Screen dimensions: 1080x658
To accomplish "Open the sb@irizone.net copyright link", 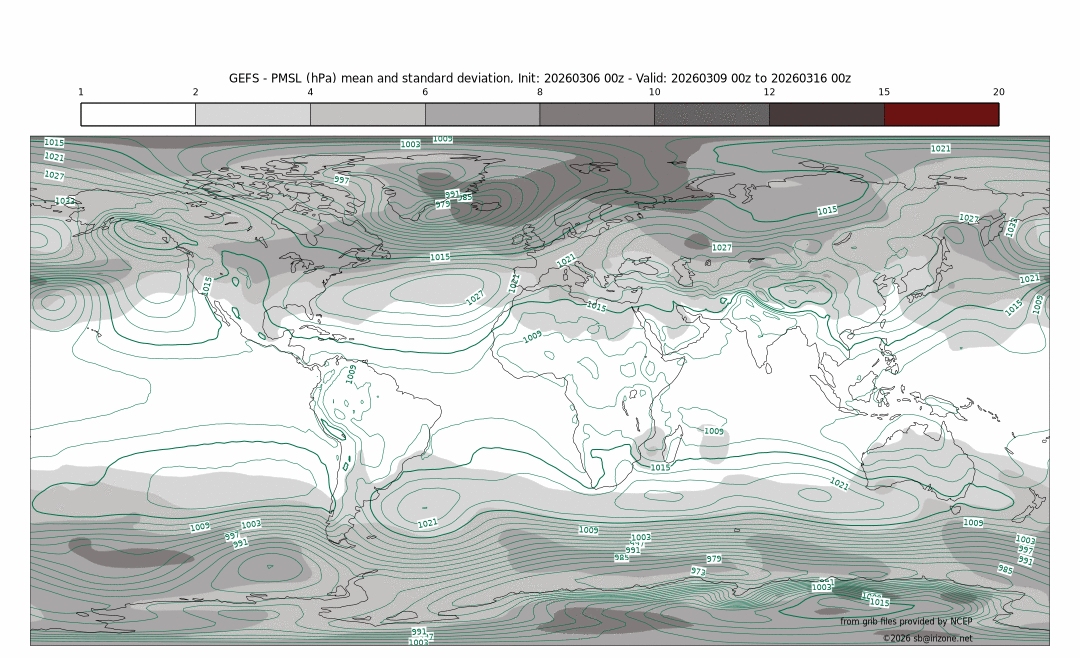I will tap(926, 637).
